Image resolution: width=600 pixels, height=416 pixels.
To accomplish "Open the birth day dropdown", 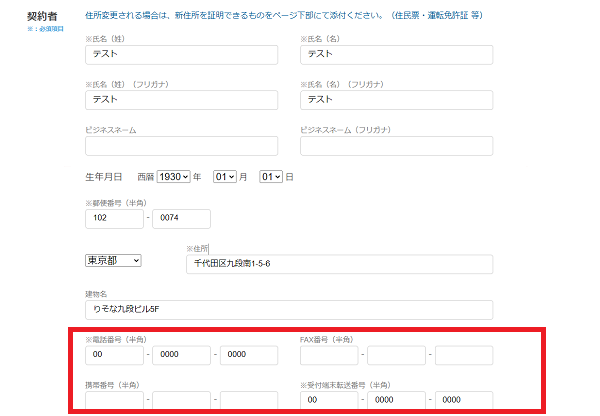I will [x=270, y=177].
